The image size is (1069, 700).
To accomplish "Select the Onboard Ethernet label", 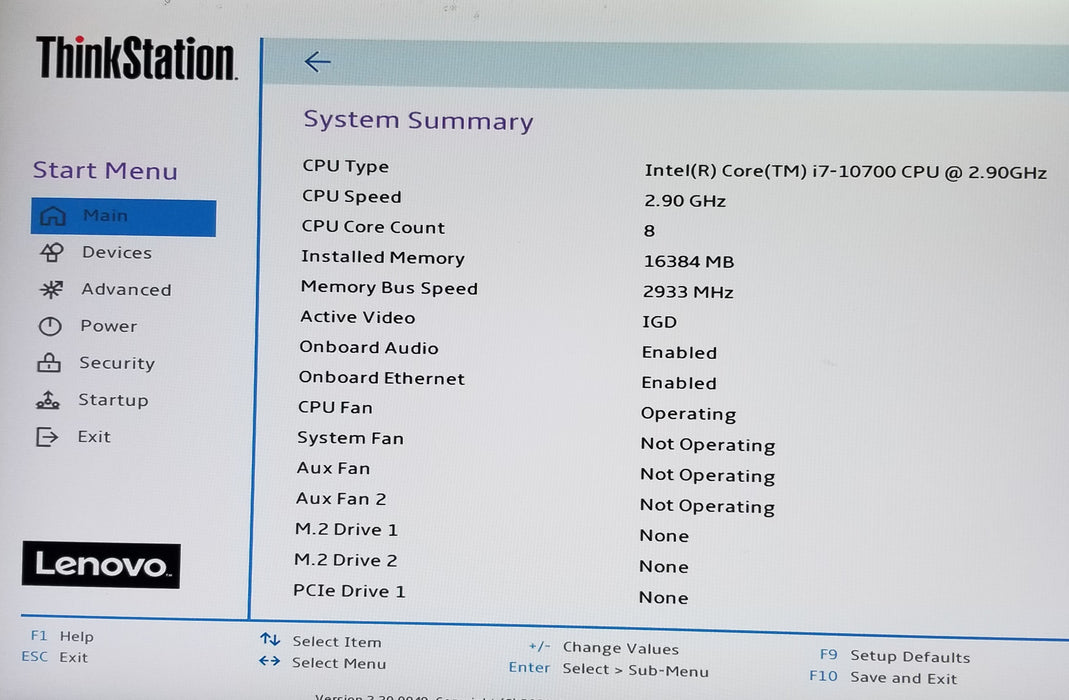I will coord(381,378).
